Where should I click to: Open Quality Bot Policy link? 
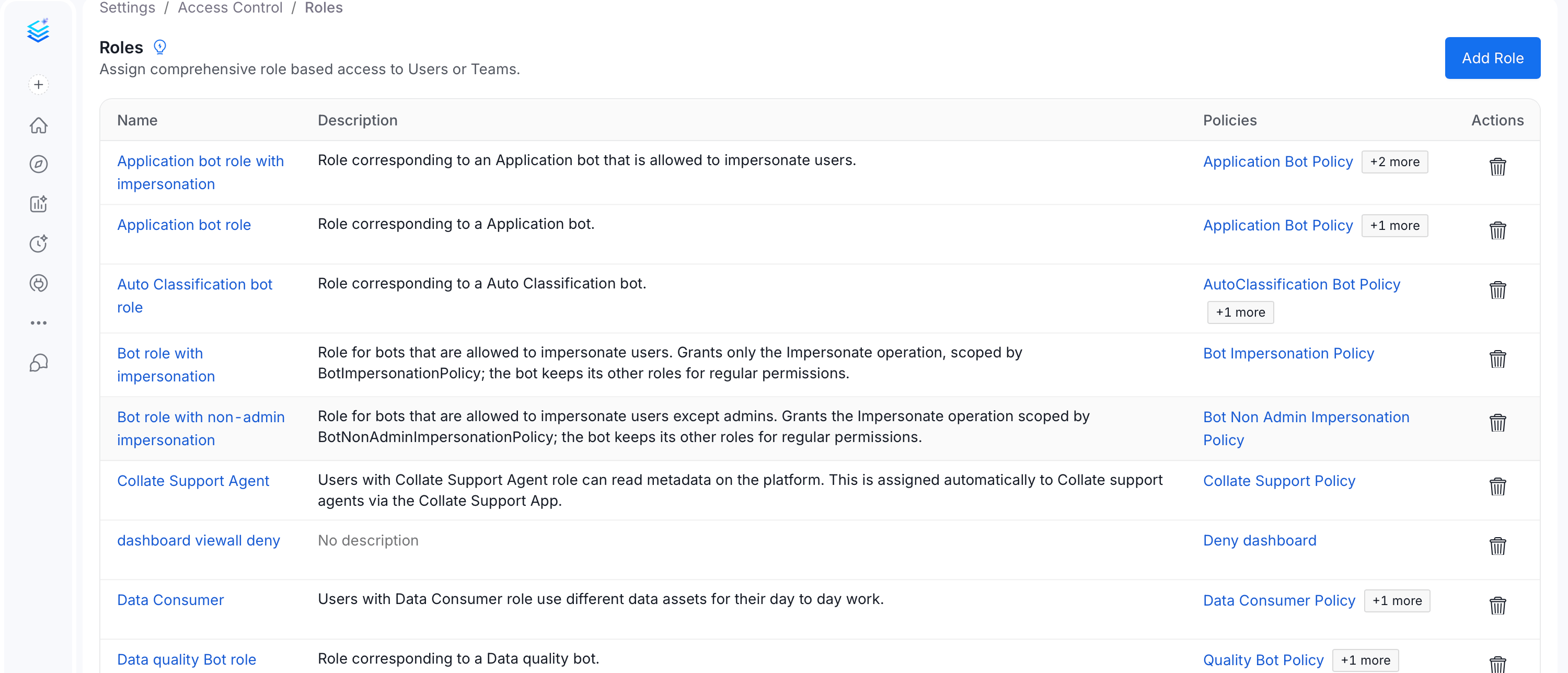[x=1263, y=661]
